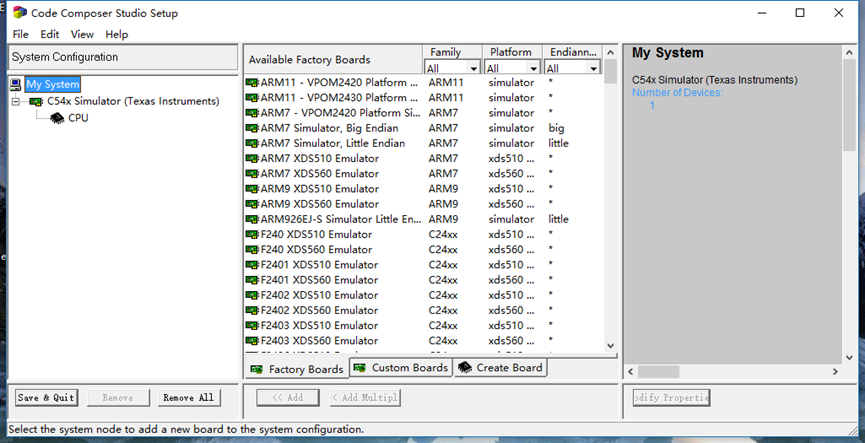
Task: Click board icon of F2403 XDS510 Emulator
Action: tap(252, 325)
